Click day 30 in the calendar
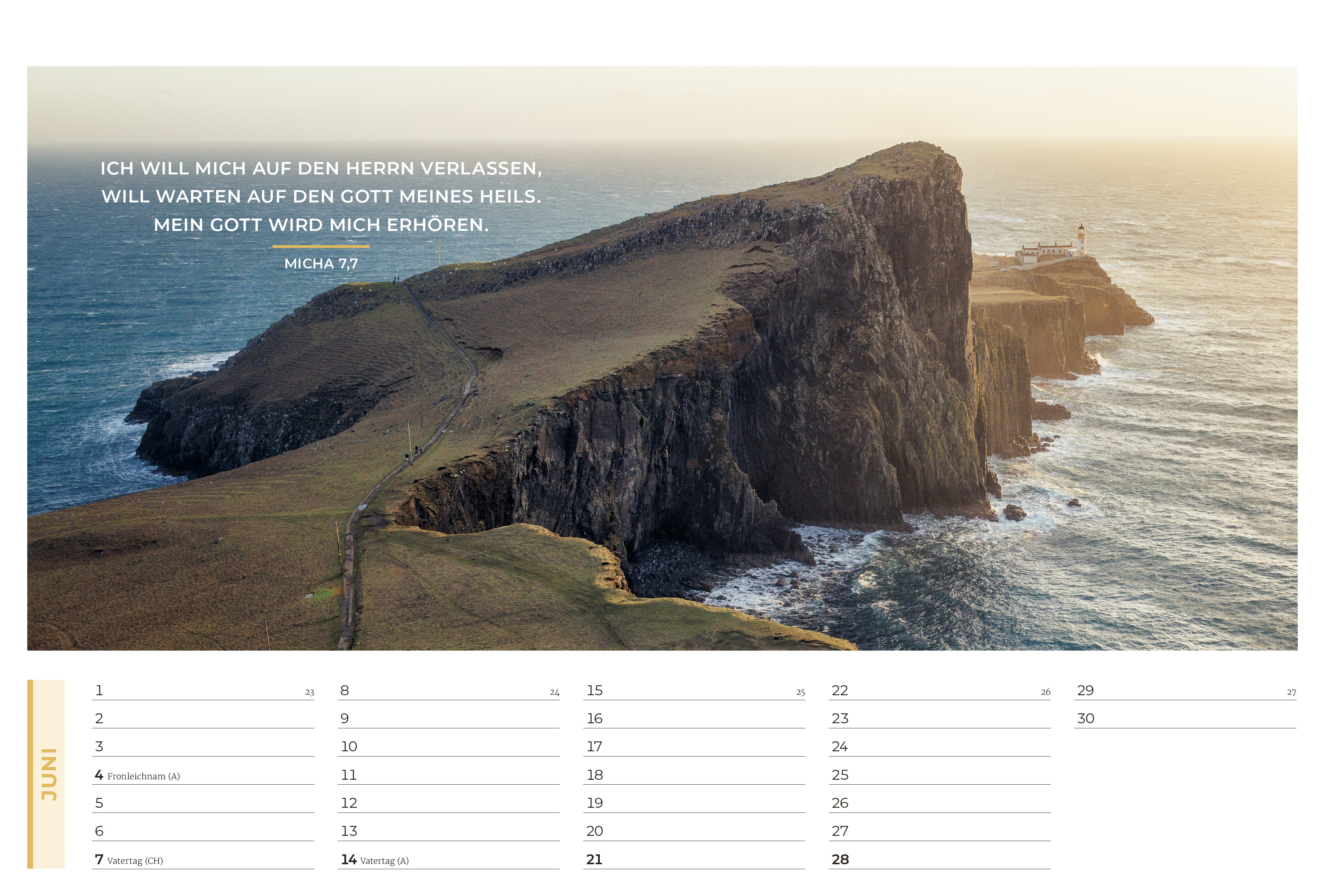Viewport: 1325px width, 896px height. click(1086, 718)
